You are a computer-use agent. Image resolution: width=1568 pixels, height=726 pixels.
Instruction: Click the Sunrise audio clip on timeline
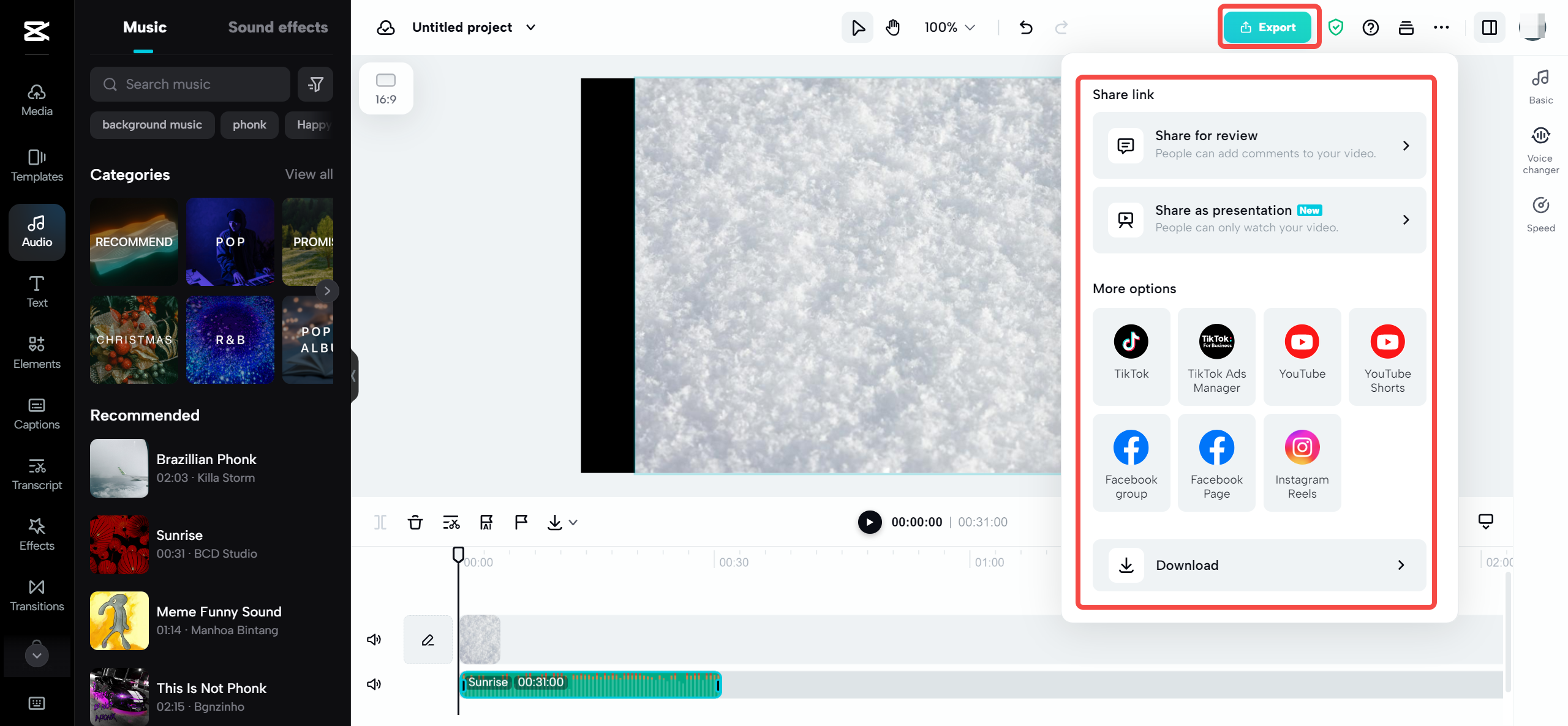coord(590,683)
